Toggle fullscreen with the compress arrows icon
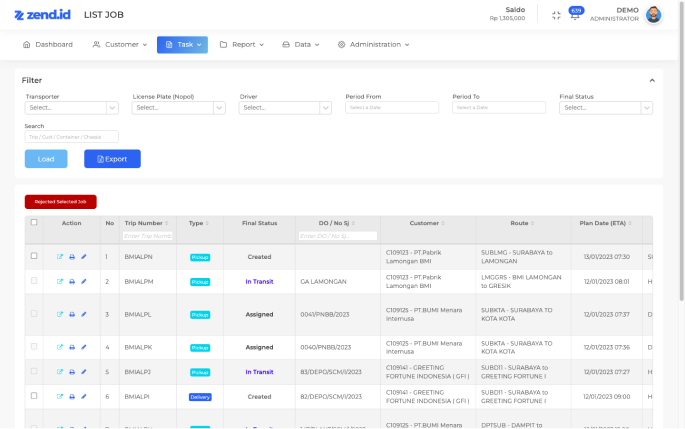 coord(556,15)
